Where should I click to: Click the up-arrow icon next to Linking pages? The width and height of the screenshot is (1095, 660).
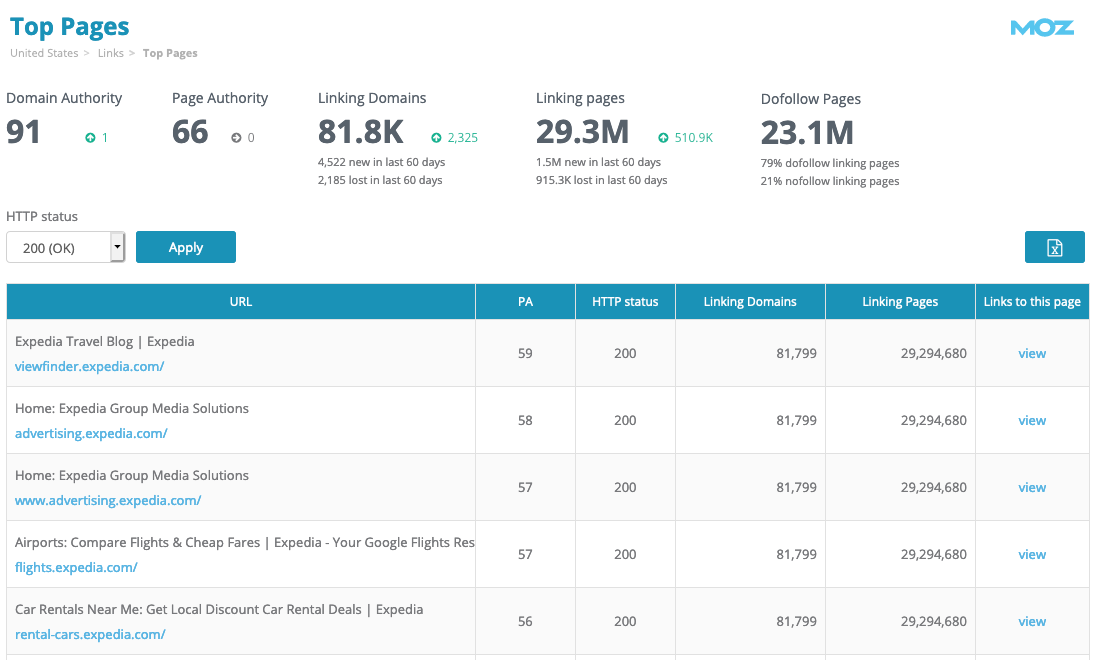coord(663,138)
